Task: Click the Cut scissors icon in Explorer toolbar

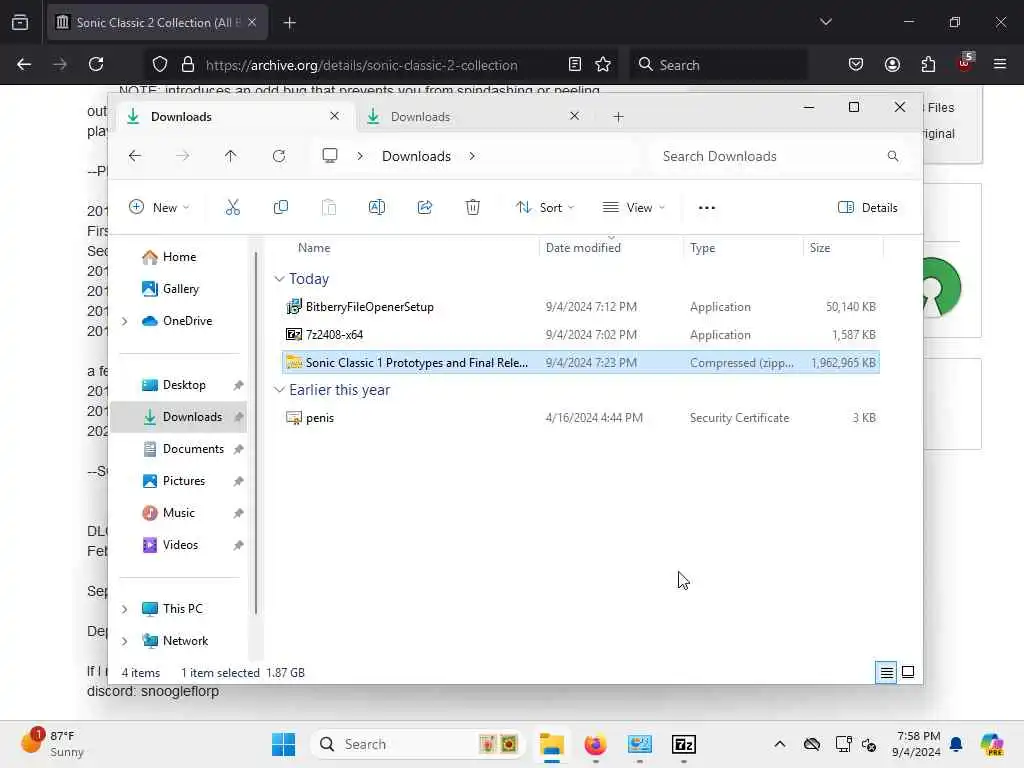Action: coord(232,208)
